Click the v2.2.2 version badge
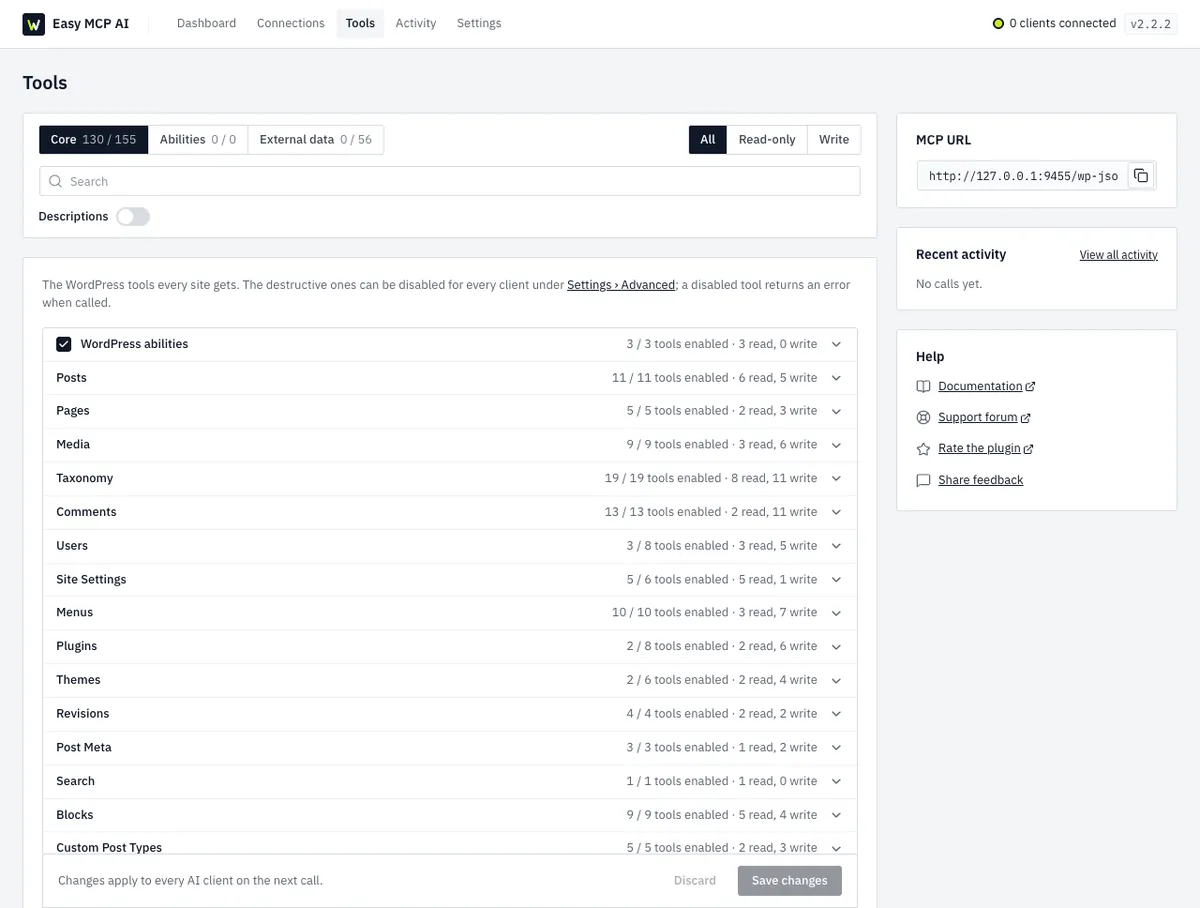Viewport: 1200px width, 908px height. tap(1150, 24)
